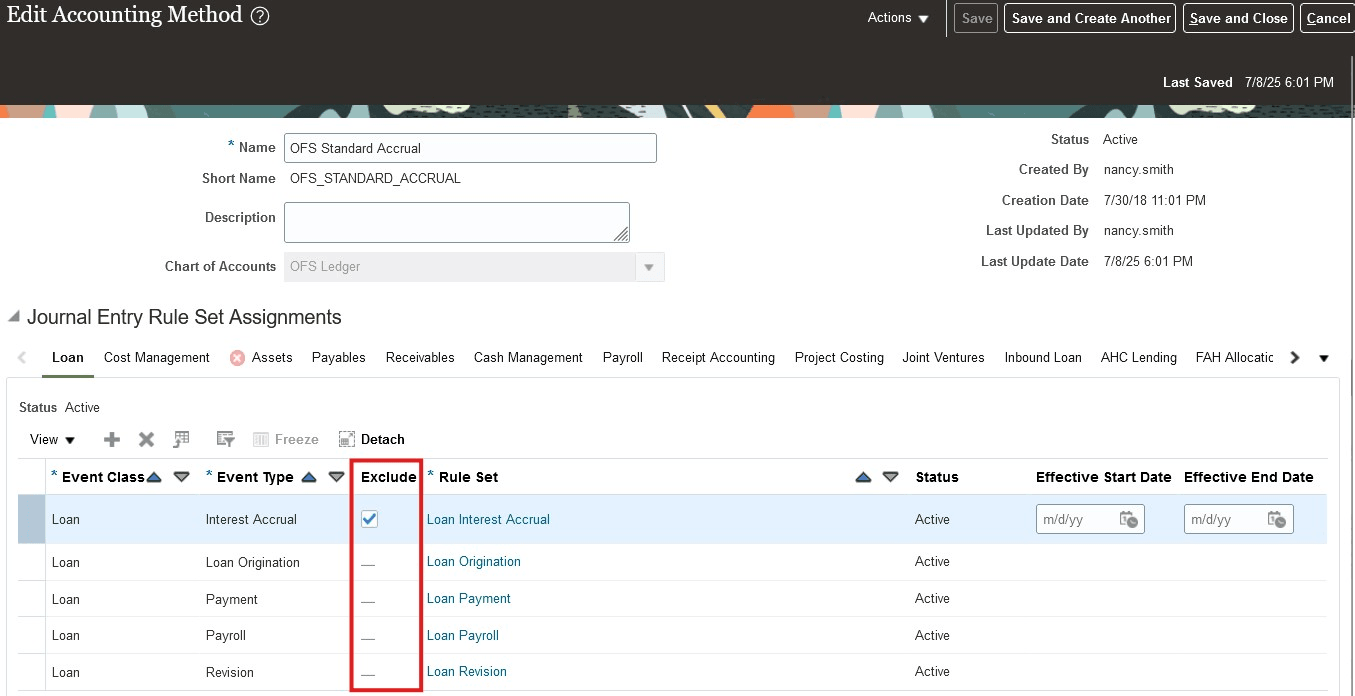Image resolution: width=1355 pixels, height=696 pixels.
Task: Click inside the Description text box
Action: [x=456, y=221]
